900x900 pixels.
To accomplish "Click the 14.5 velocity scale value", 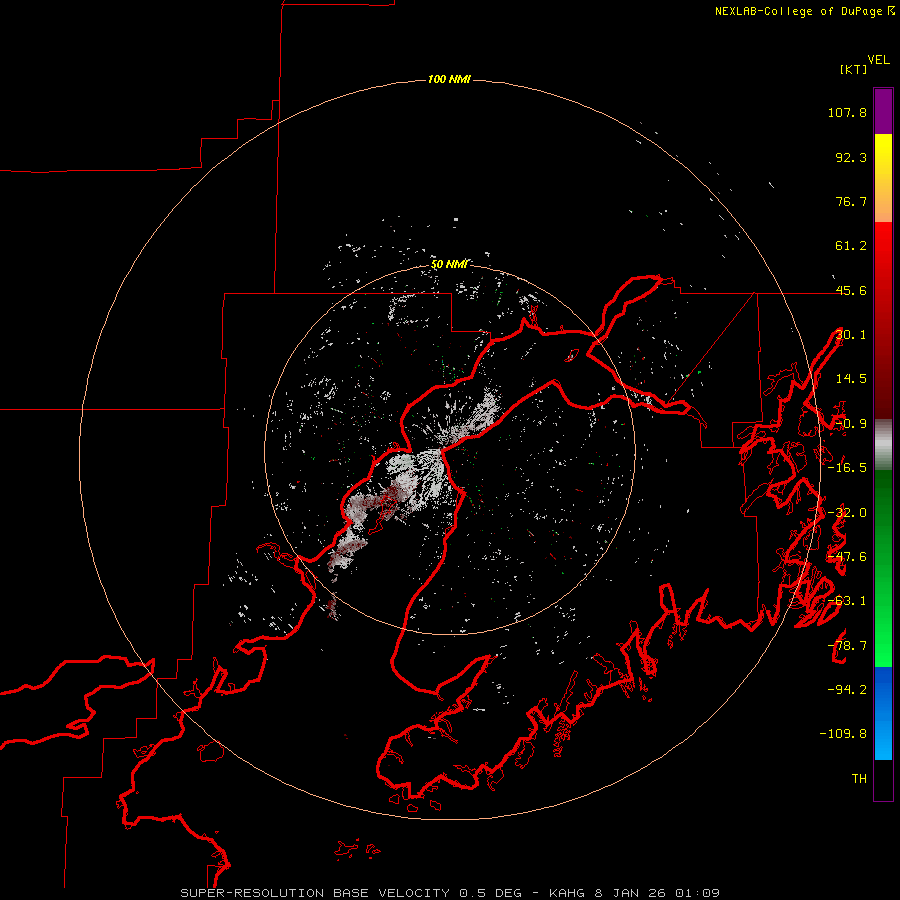I will [x=851, y=379].
